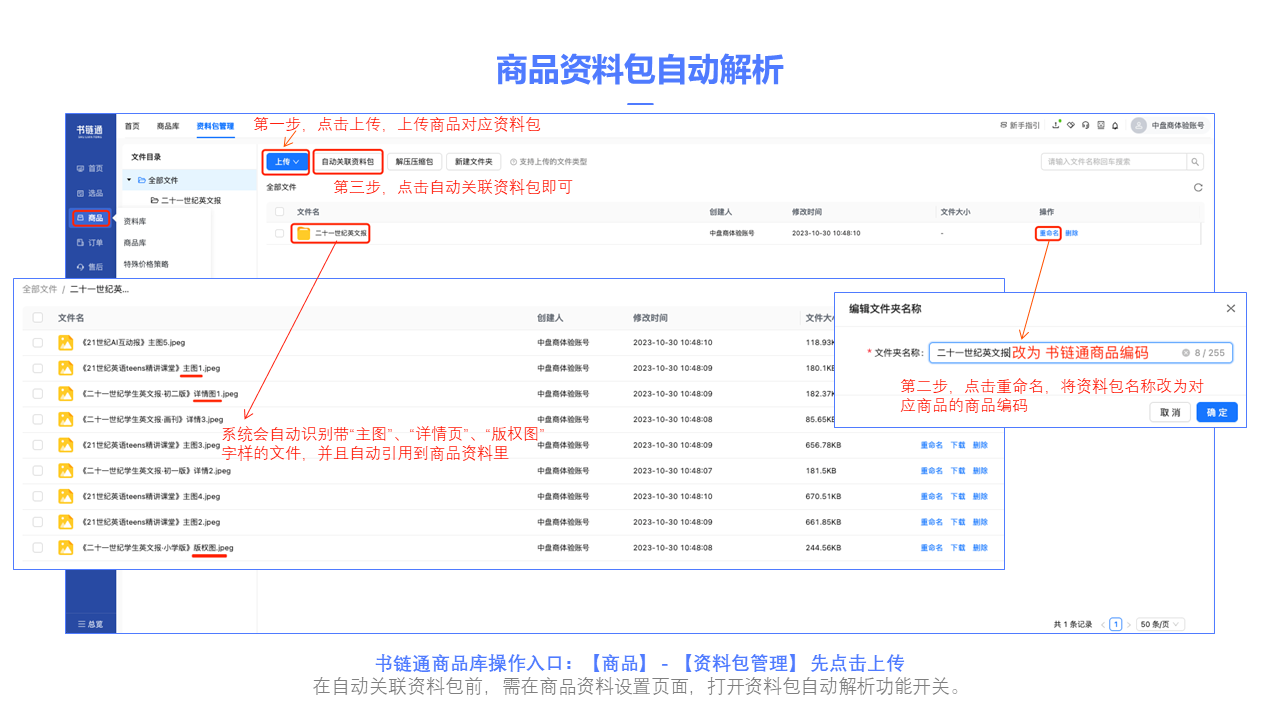
Task: Select 订单 in the left sidebar
Action: click(x=90, y=242)
